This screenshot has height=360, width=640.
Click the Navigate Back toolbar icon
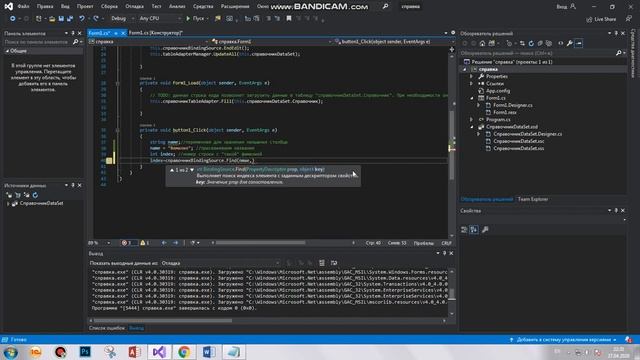click(x=13, y=18)
